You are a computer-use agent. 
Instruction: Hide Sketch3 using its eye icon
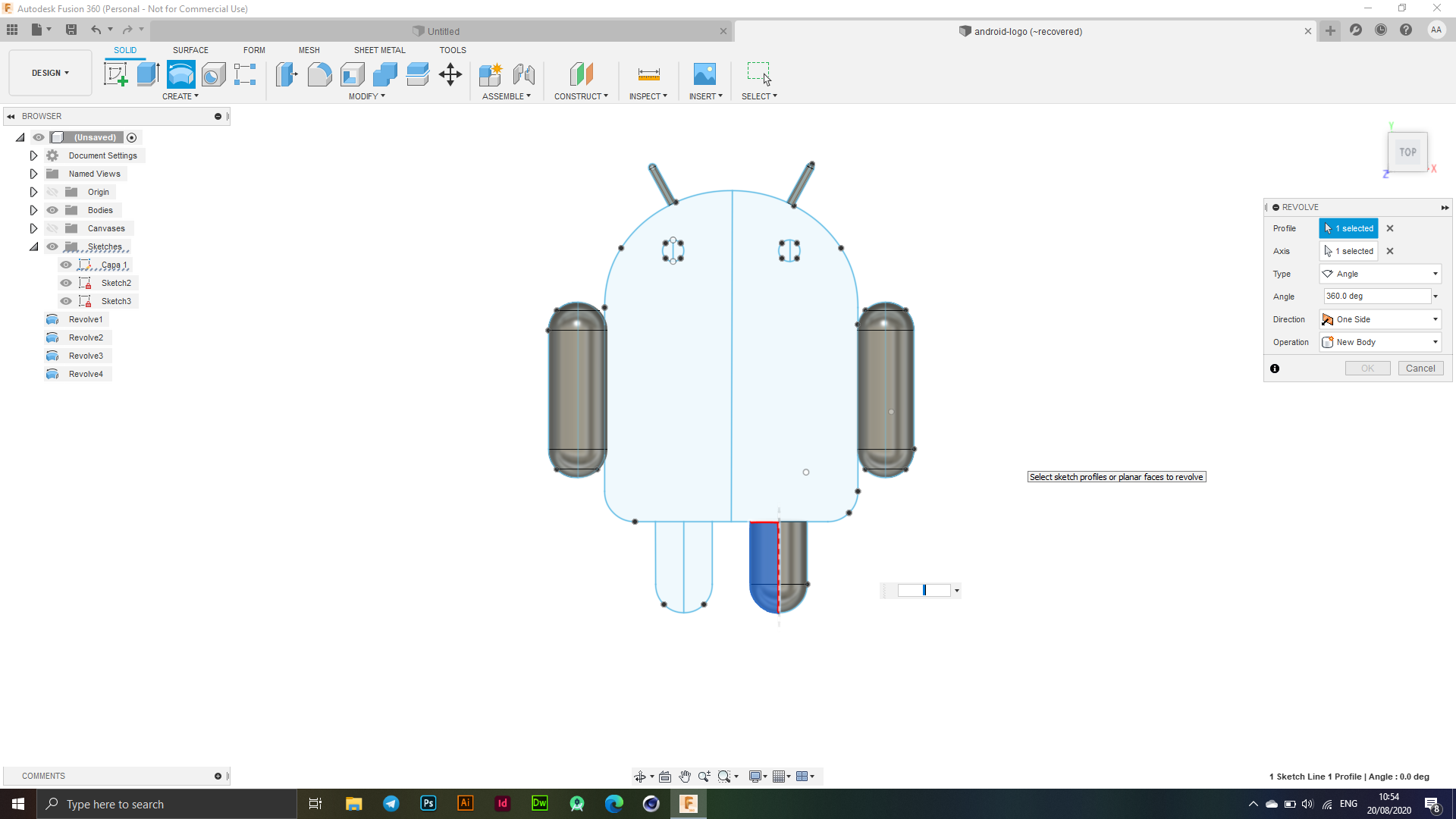[66, 301]
